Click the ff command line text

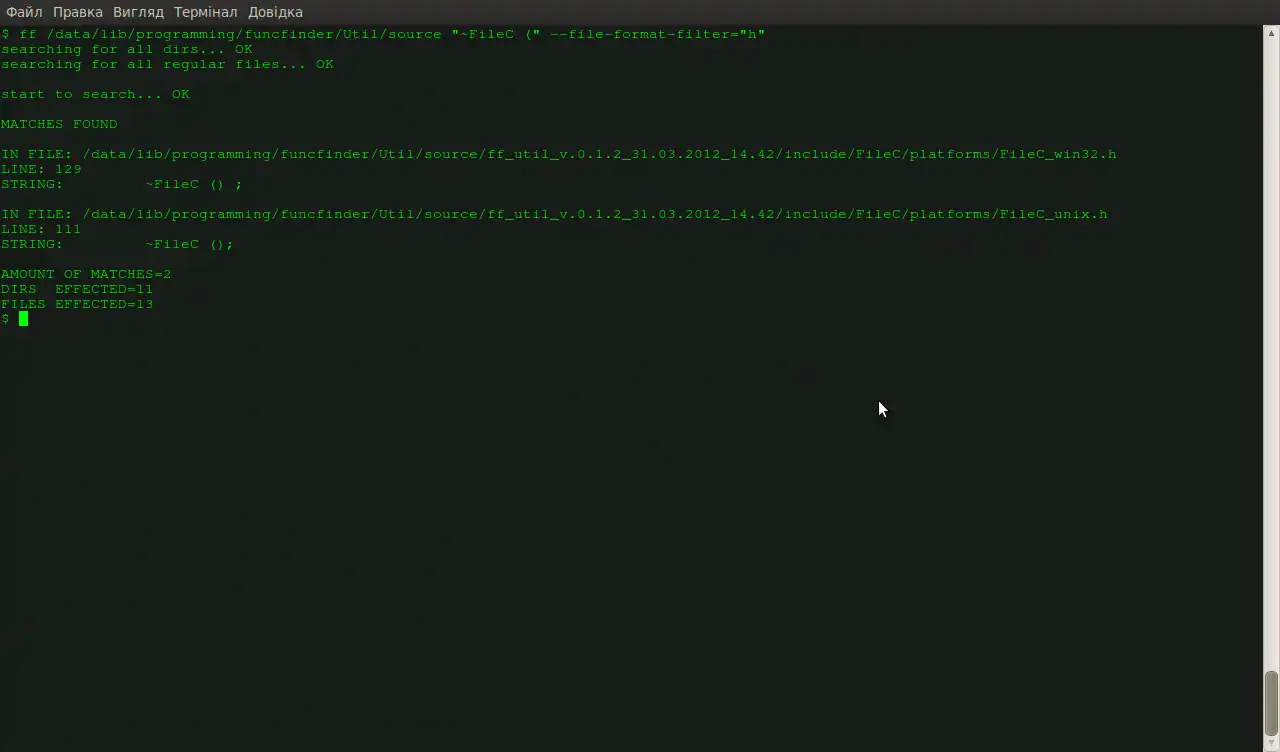point(383,34)
